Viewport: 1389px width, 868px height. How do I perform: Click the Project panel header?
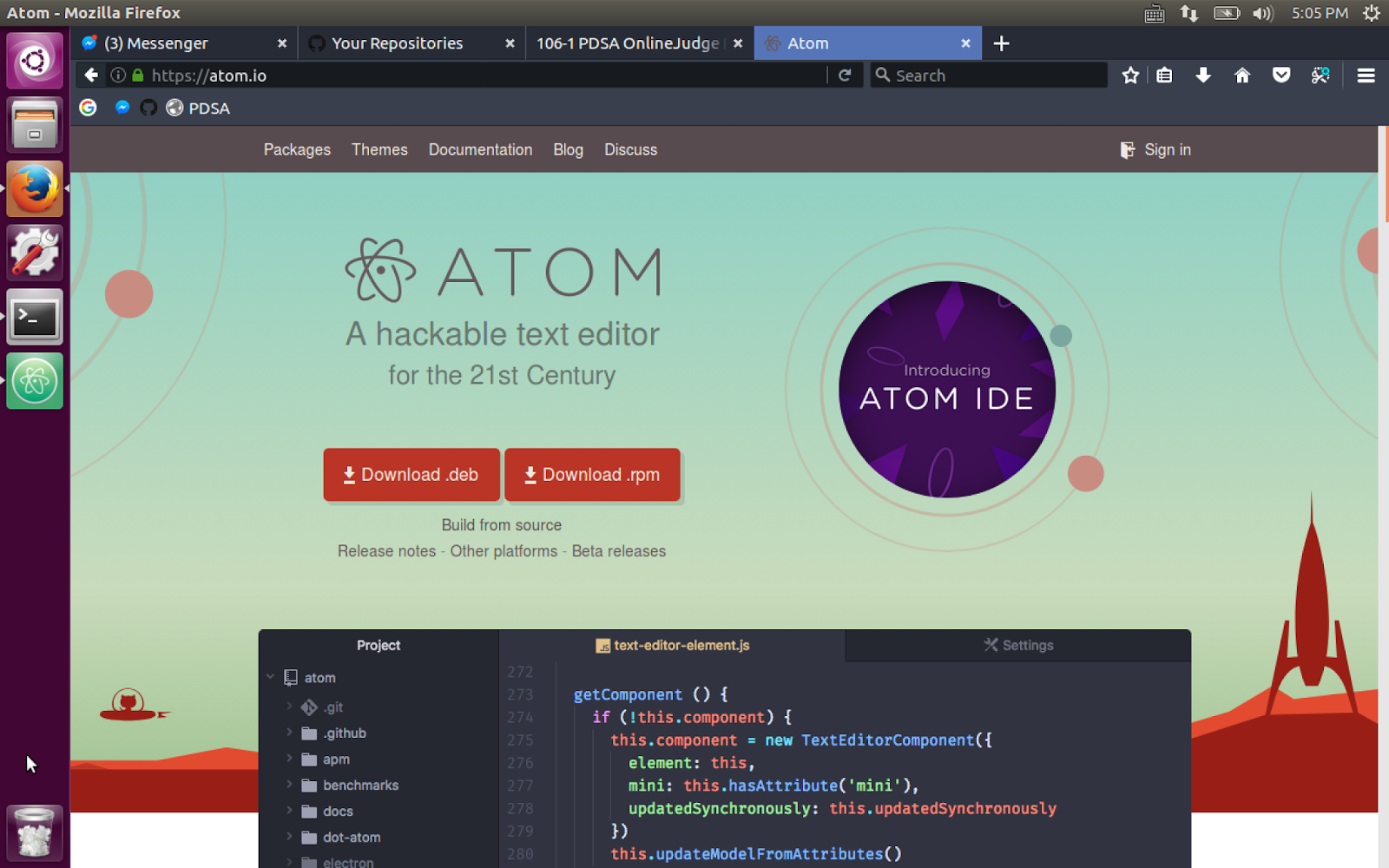(x=379, y=645)
